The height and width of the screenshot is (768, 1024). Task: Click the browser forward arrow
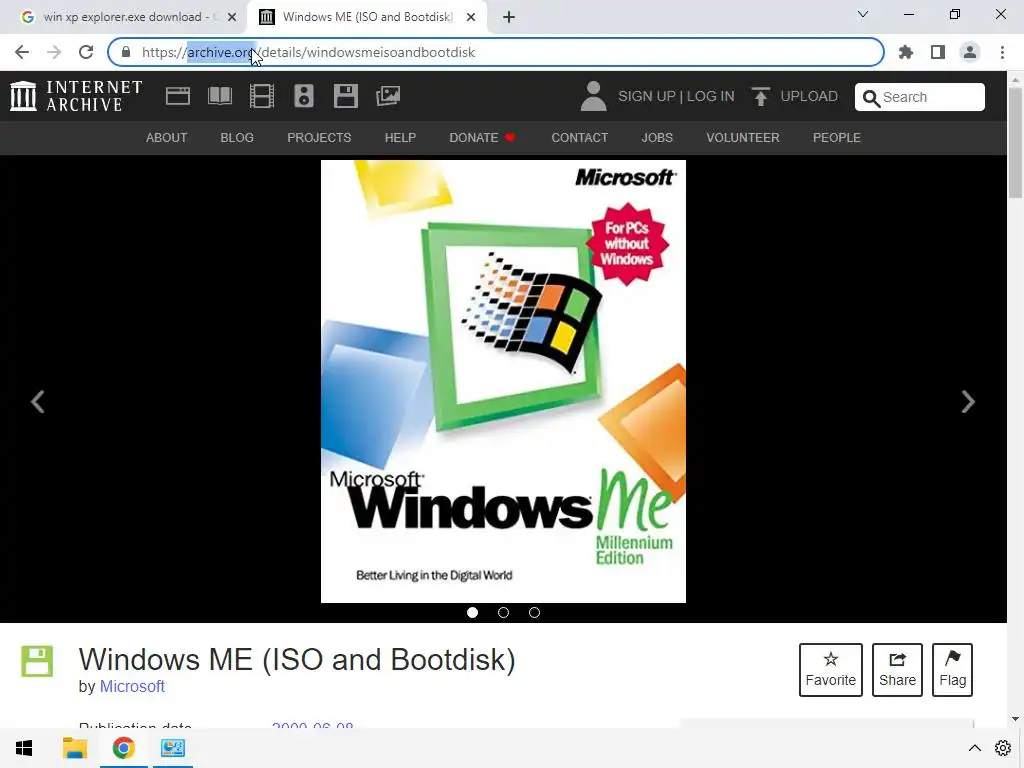pos(54,52)
